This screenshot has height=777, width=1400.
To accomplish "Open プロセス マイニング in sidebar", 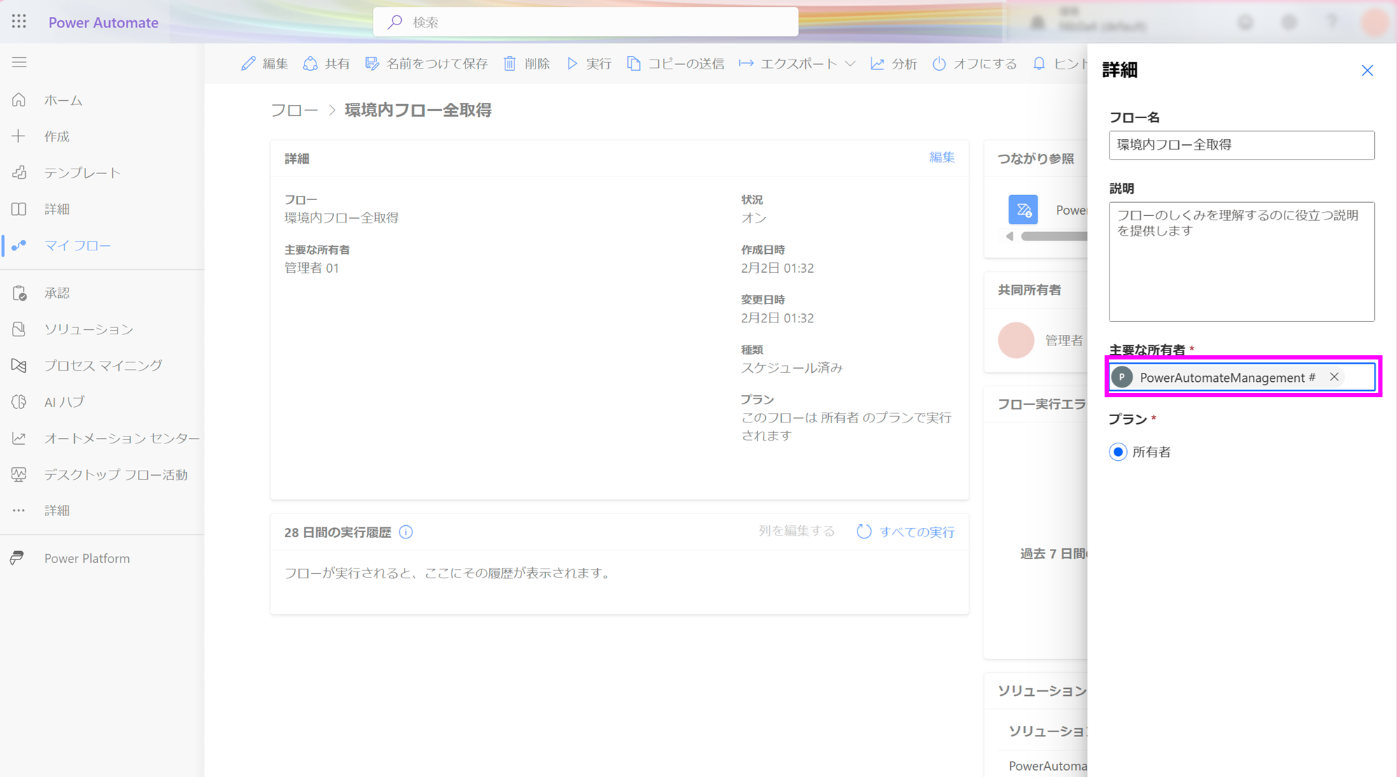I will pos(102,366).
